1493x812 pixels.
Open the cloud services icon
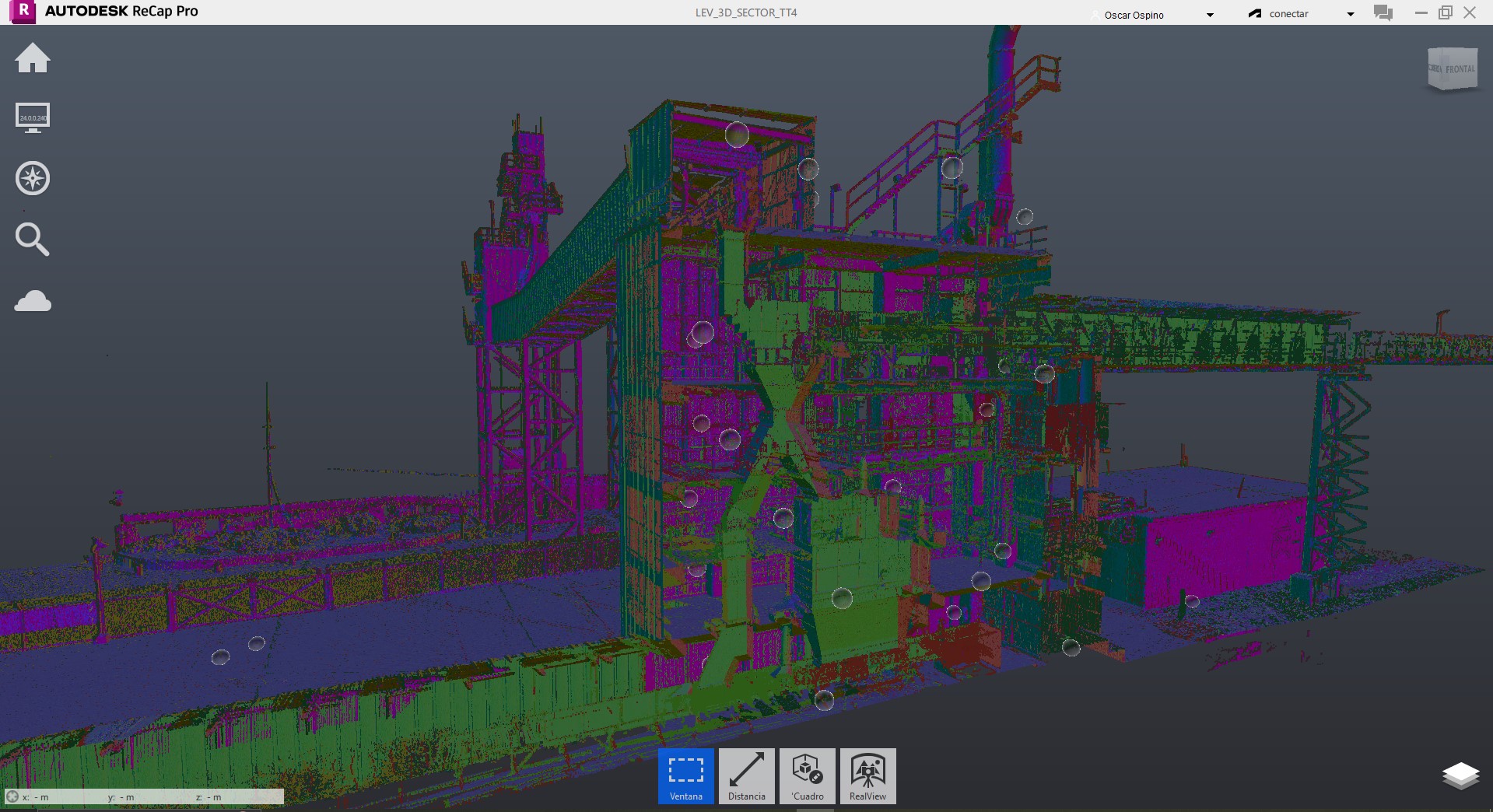point(33,300)
